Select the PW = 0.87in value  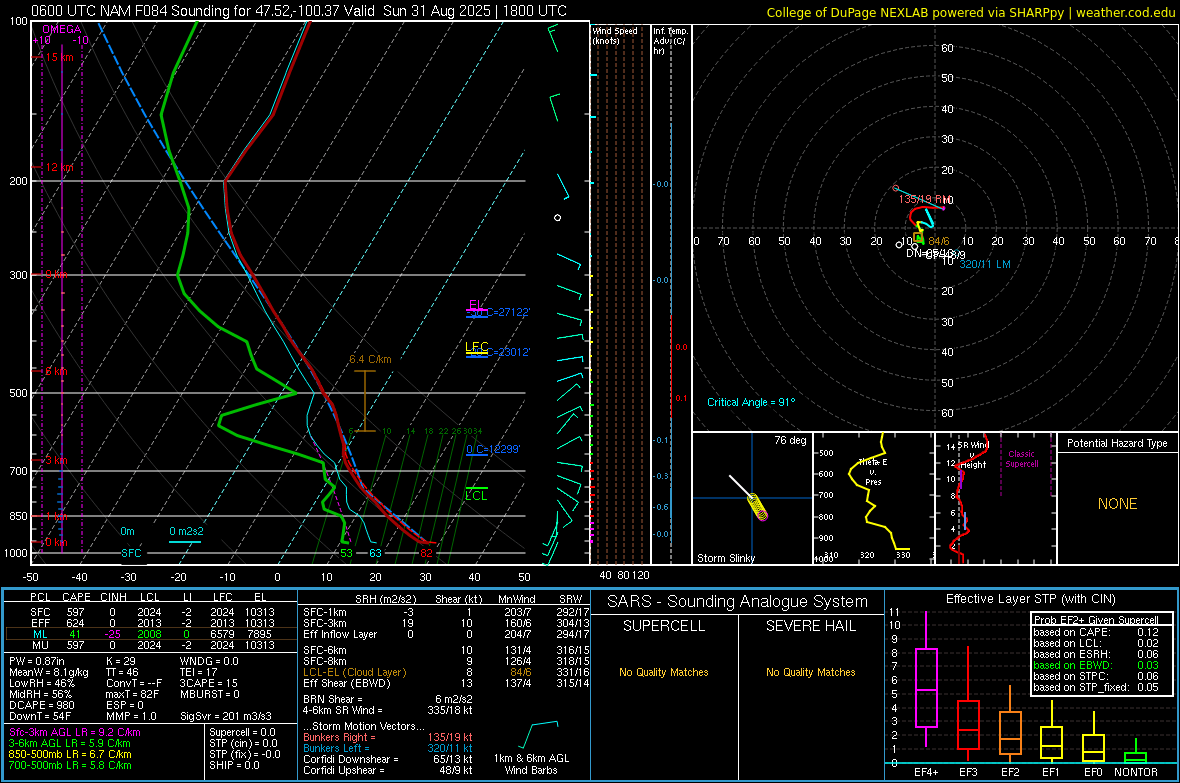[x=37, y=661]
